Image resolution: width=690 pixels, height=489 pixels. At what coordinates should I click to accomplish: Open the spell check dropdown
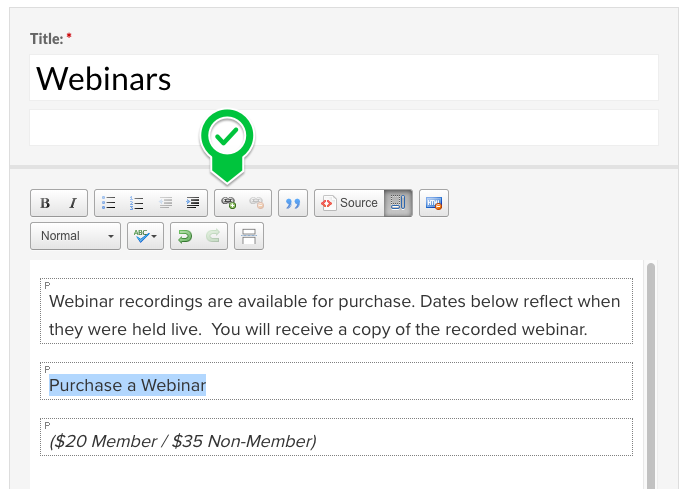(145, 236)
